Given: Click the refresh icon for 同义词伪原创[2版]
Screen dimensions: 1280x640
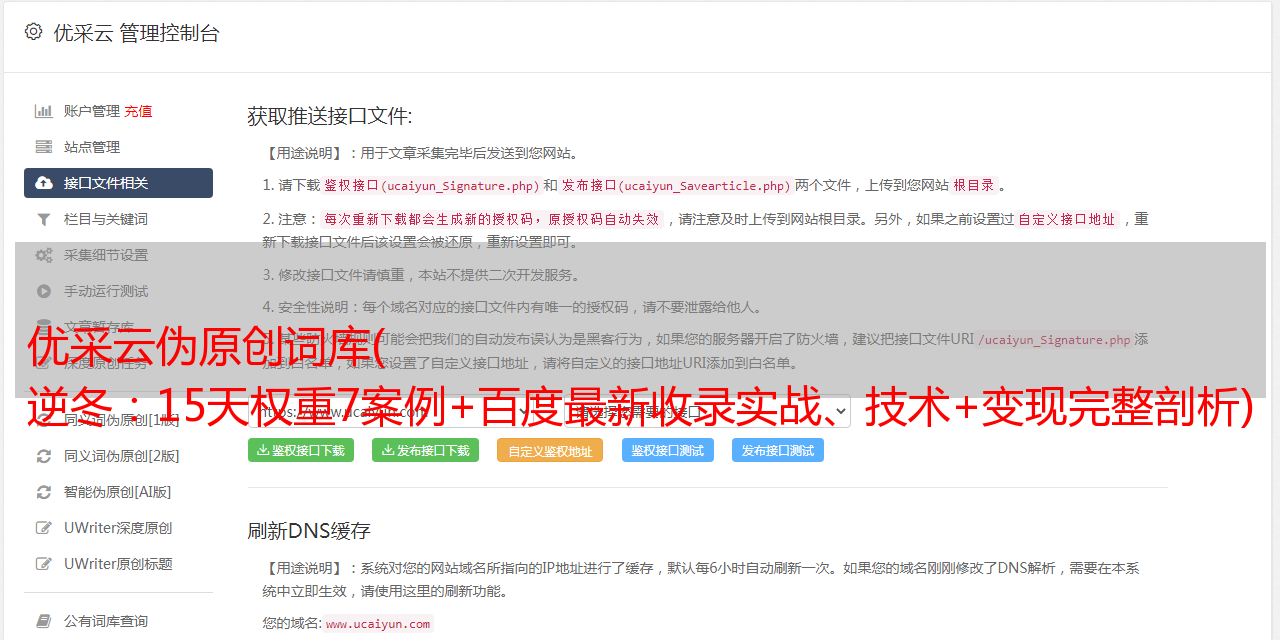Looking at the screenshot, I should pyautogui.click(x=44, y=456).
